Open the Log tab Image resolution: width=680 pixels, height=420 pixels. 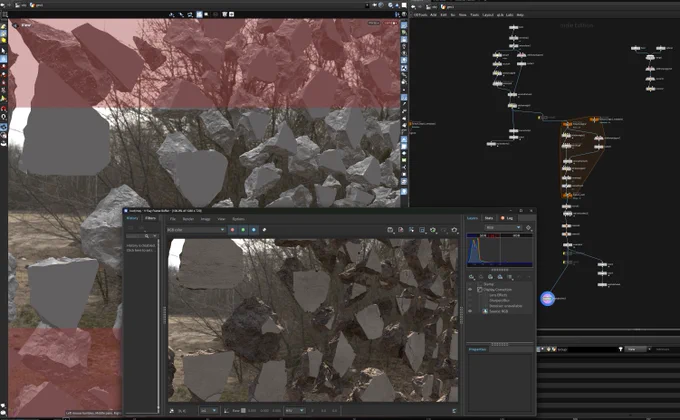(x=507, y=218)
